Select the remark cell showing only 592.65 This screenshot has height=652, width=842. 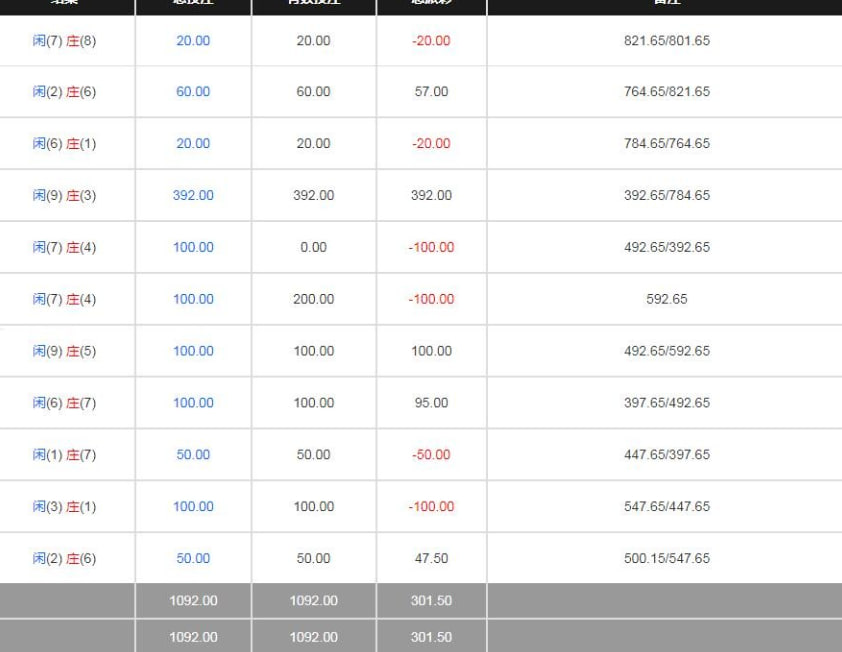pos(667,299)
